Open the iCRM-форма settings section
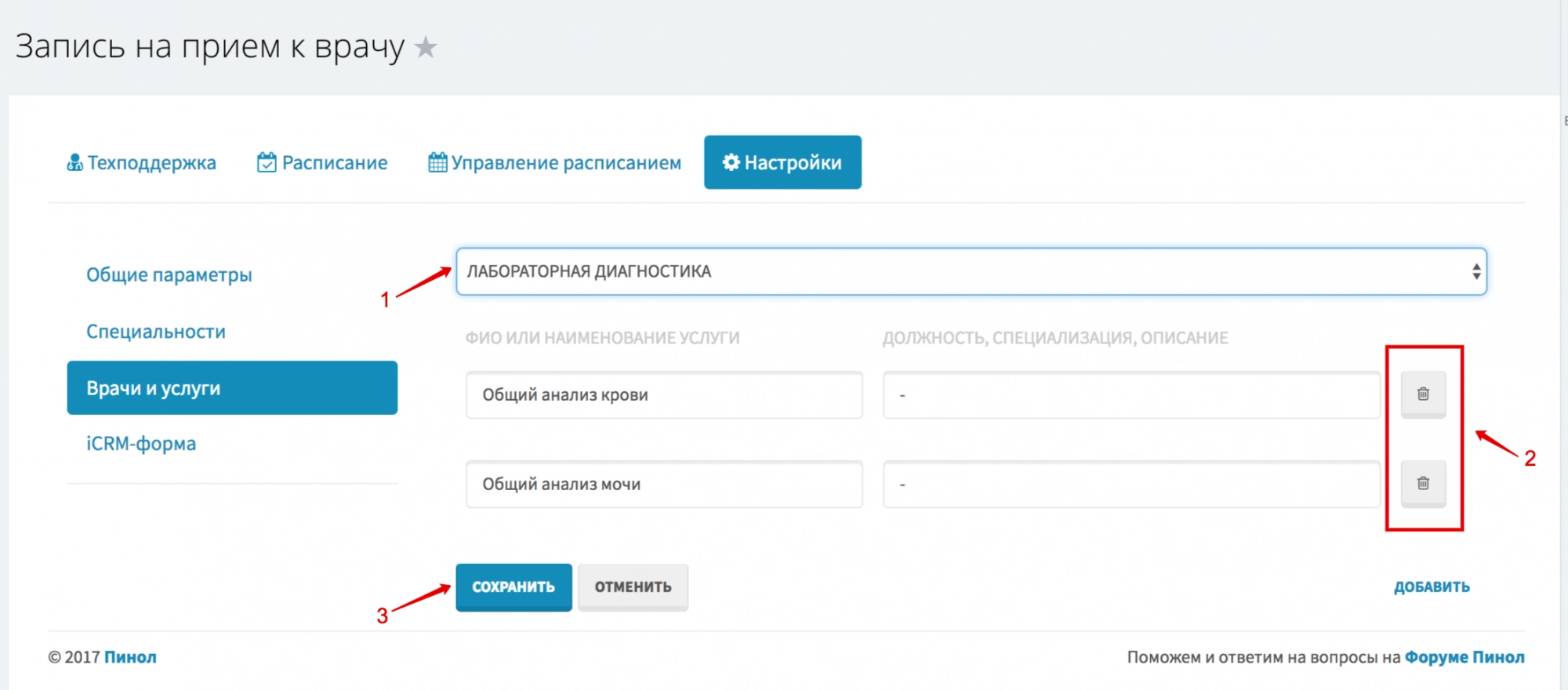 click(x=141, y=444)
